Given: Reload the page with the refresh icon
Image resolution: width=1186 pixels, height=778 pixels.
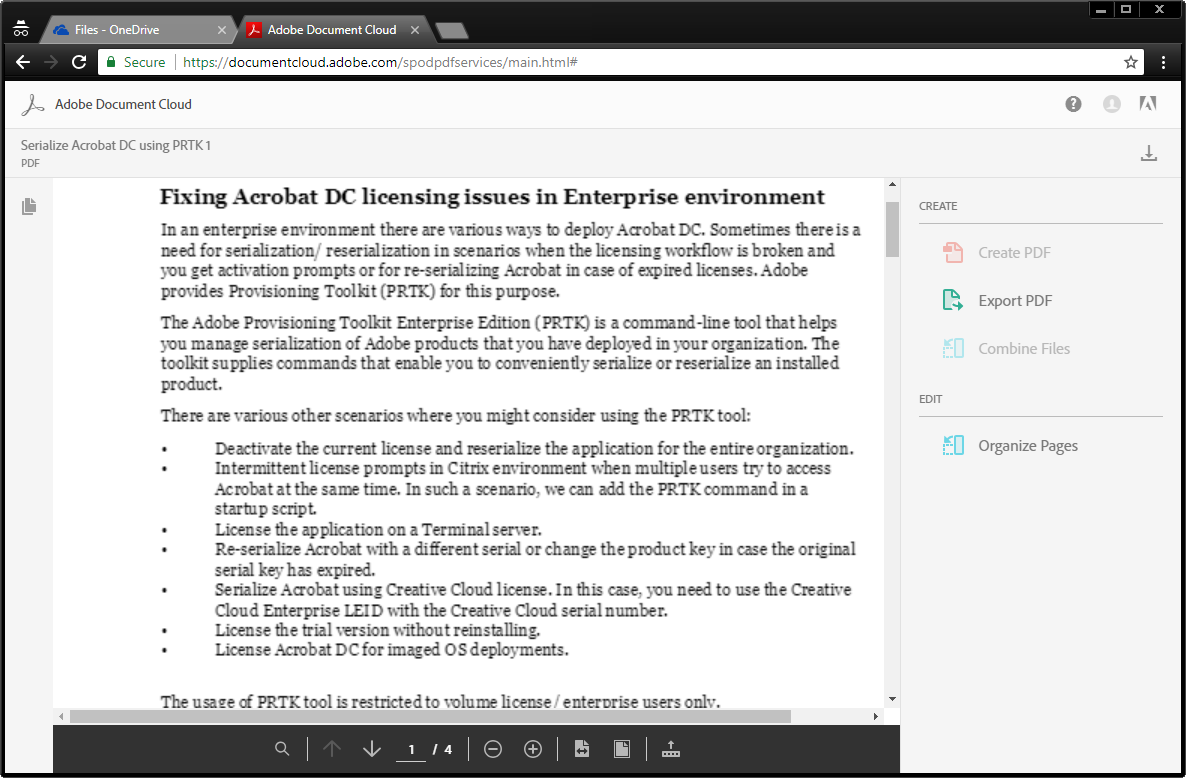Looking at the screenshot, I should (79, 62).
